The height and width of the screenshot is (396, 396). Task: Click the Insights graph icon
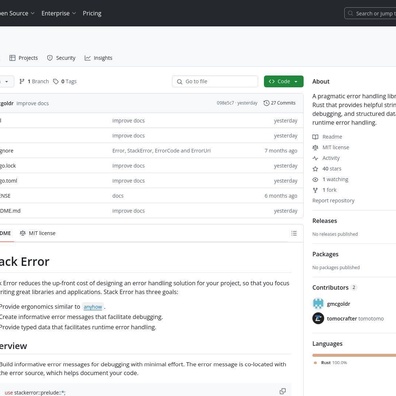[87, 58]
